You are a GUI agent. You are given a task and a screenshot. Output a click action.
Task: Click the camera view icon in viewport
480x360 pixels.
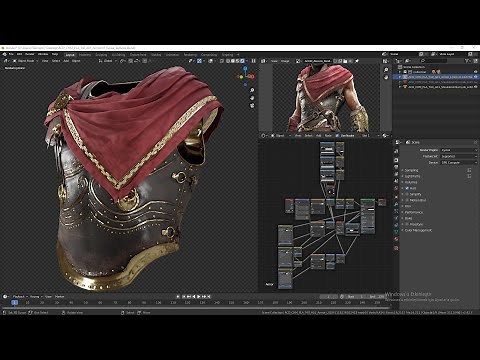[252, 105]
